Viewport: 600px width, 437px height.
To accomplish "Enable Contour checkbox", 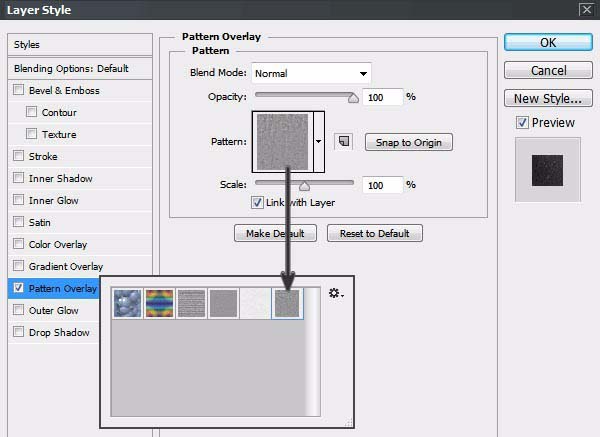I will 31,112.
